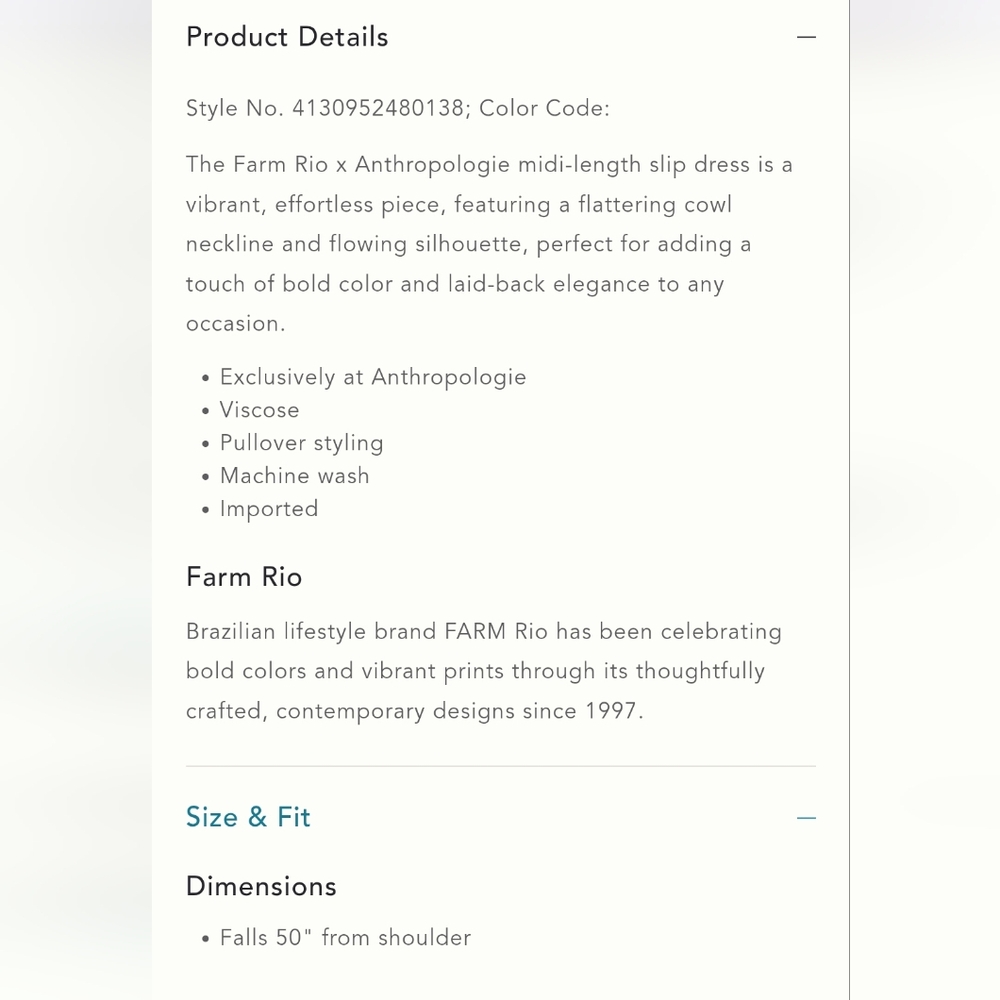This screenshot has width=1000, height=1000.
Task: Click the Product Details section heading
Action: pos(287,37)
